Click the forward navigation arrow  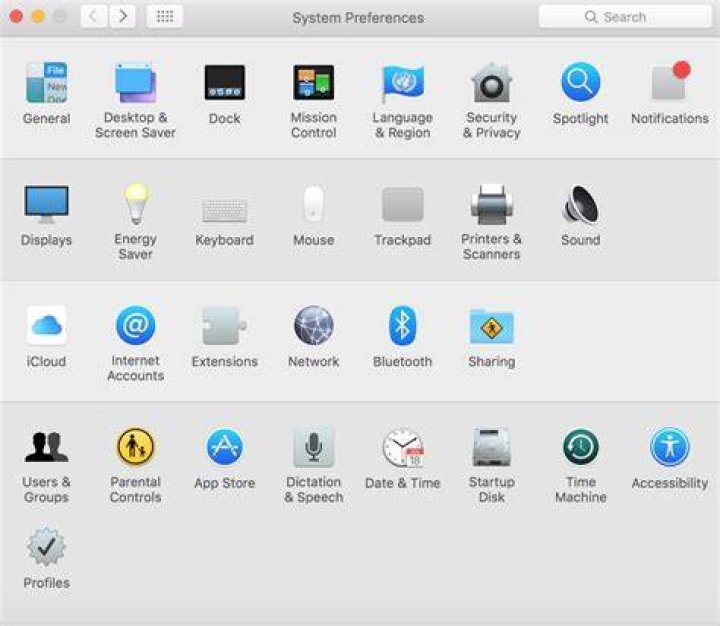tap(123, 17)
